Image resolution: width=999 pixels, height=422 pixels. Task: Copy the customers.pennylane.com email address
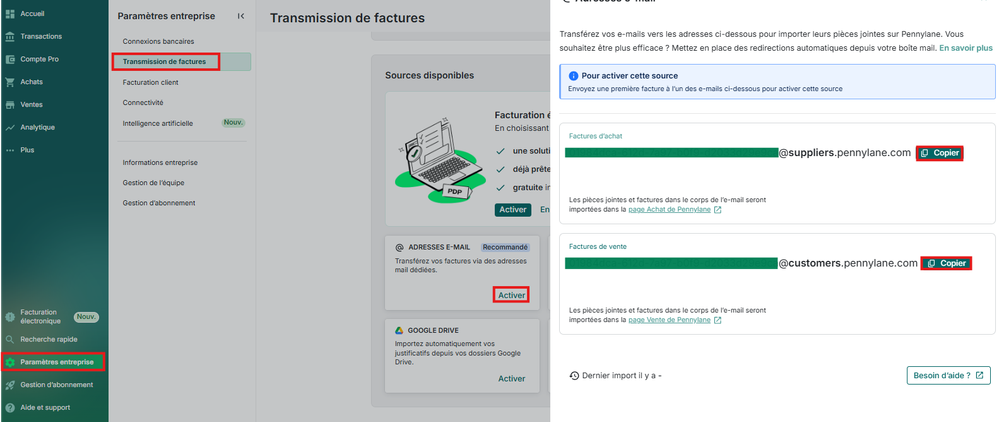[x=946, y=263]
